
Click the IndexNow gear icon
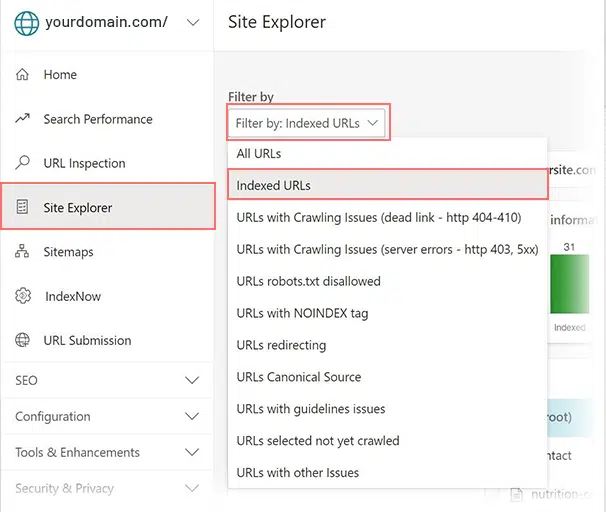click(x=23, y=296)
